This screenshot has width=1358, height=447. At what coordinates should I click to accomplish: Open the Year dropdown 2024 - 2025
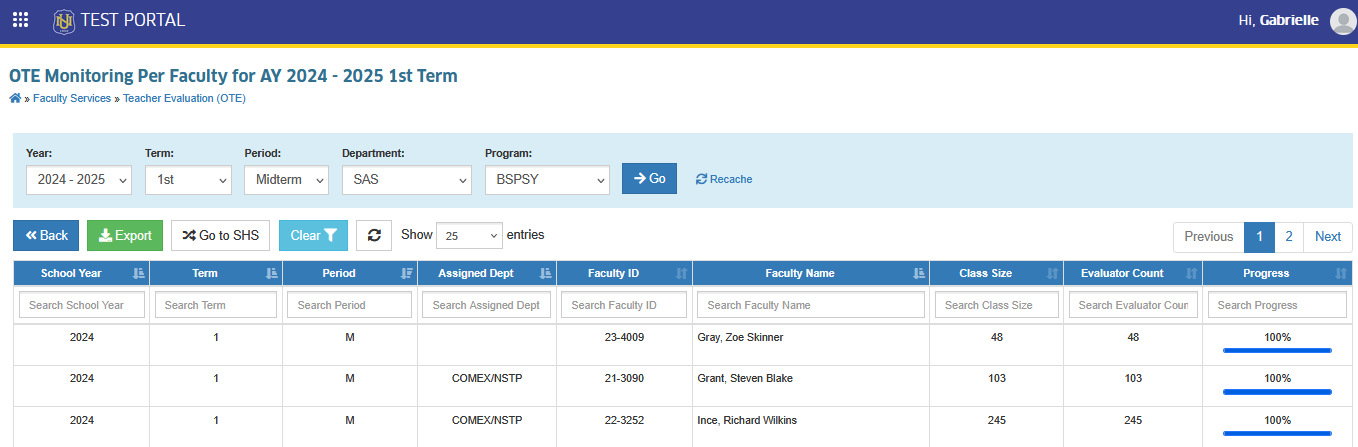pyautogui.click(x=79, y=180)
